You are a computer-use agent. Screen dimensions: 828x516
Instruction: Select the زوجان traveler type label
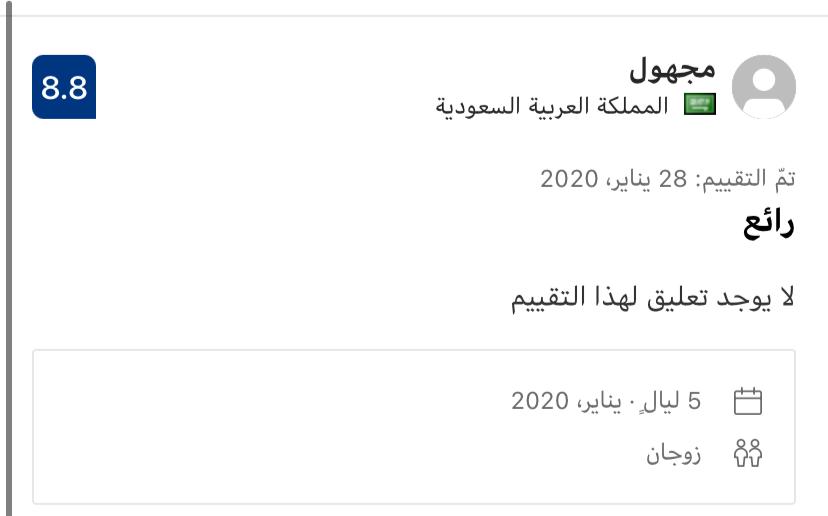pos(673,454)
